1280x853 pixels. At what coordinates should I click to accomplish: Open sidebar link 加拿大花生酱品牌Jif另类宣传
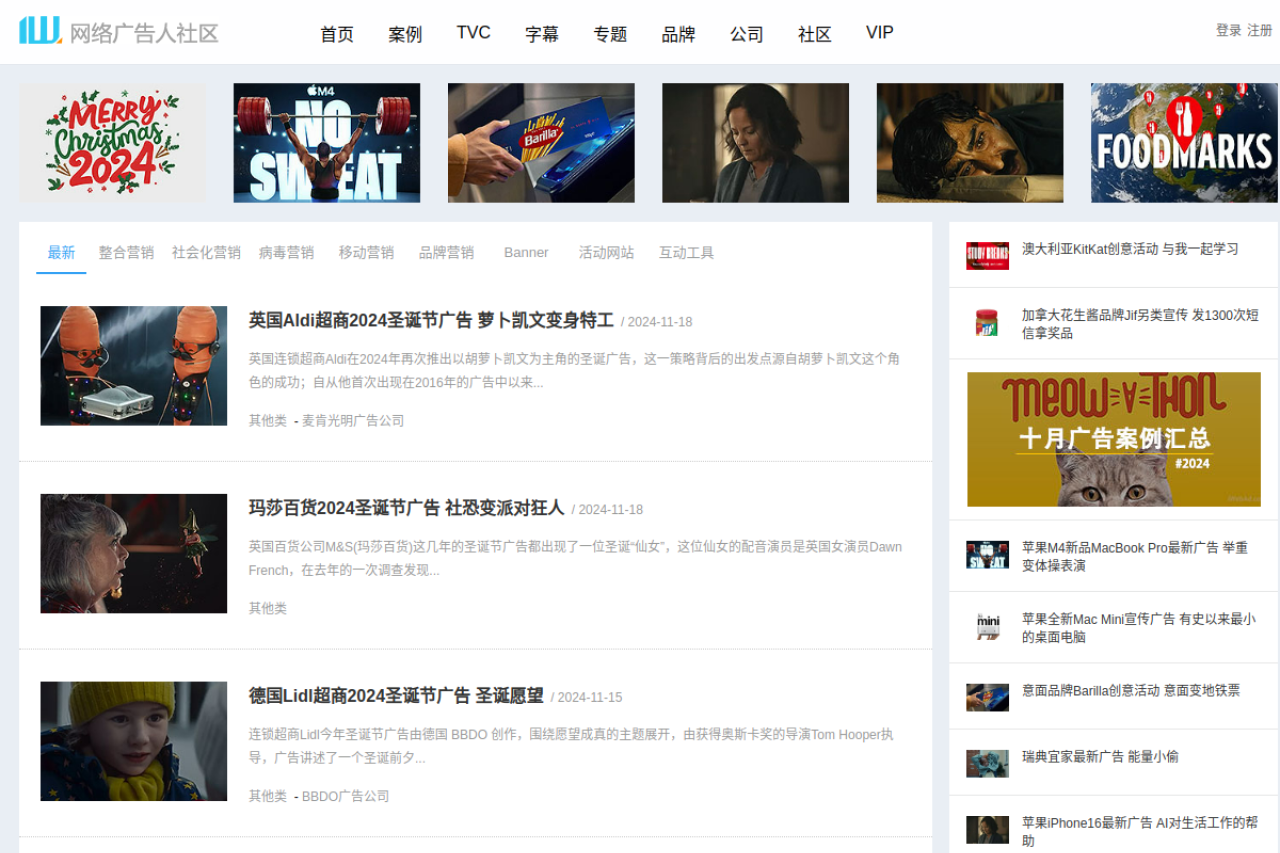point(1140,324)
